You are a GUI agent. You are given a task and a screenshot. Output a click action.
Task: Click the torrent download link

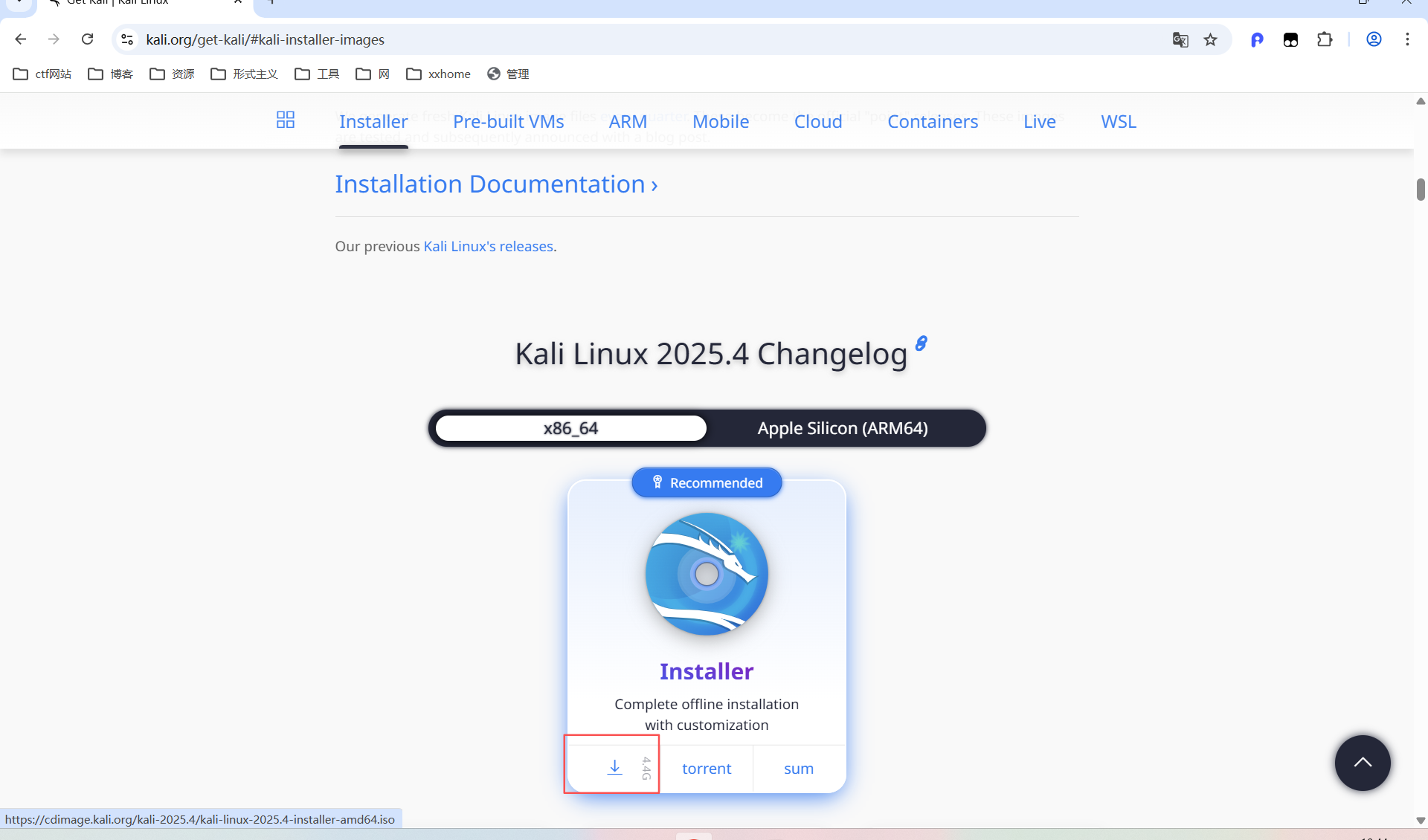point(707,769)
